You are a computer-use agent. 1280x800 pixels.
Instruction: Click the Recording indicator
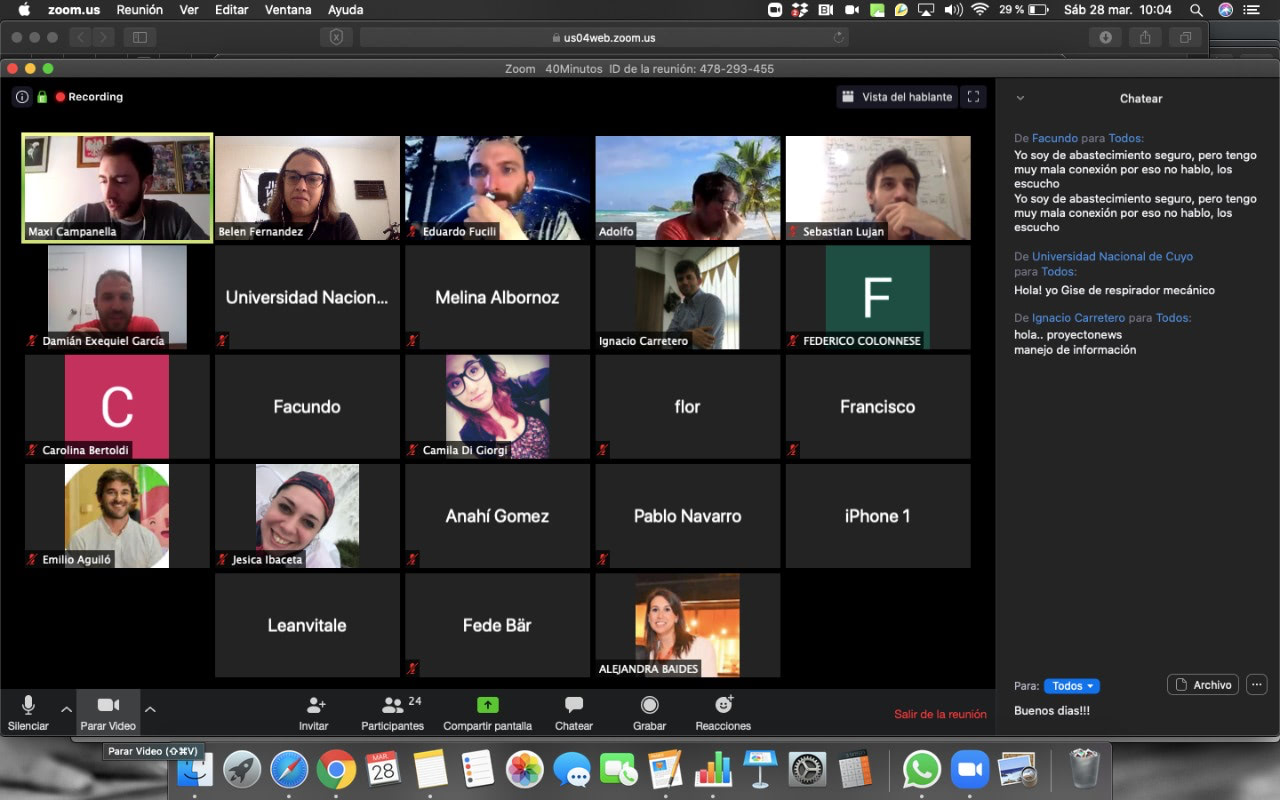89,97
